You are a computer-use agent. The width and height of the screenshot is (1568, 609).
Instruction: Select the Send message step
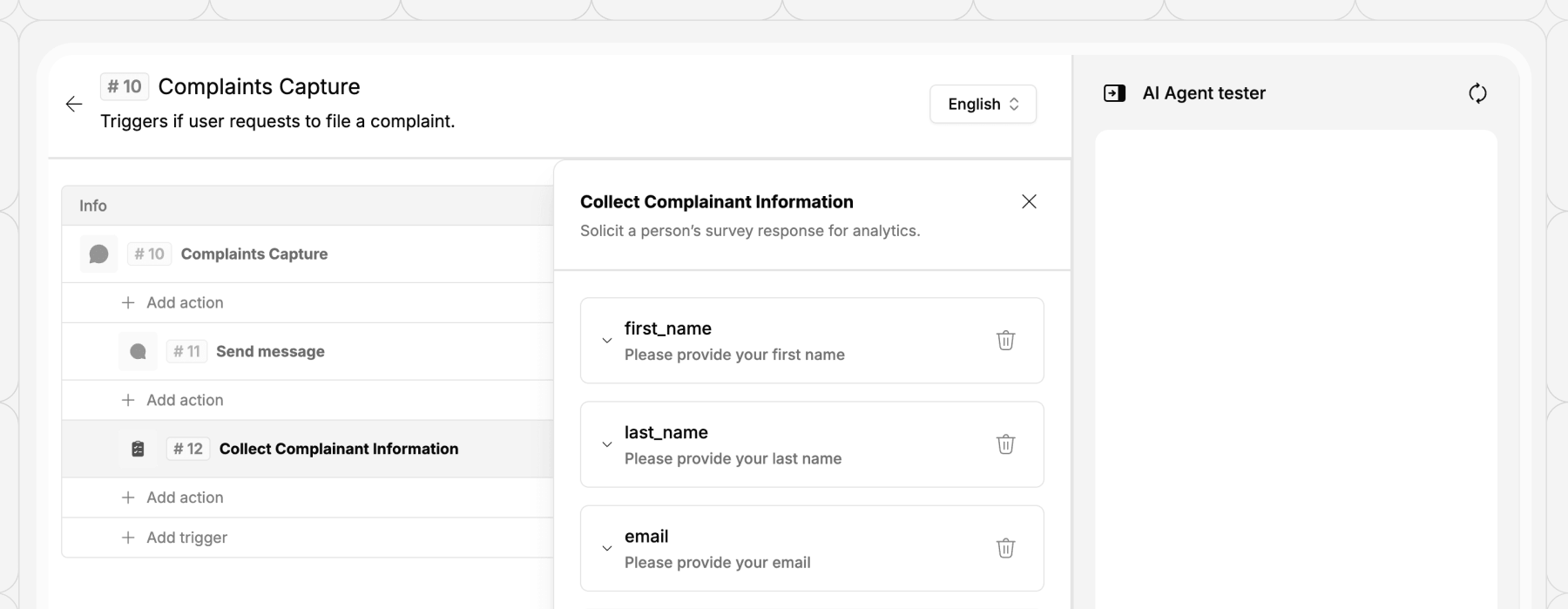point(270,352)
